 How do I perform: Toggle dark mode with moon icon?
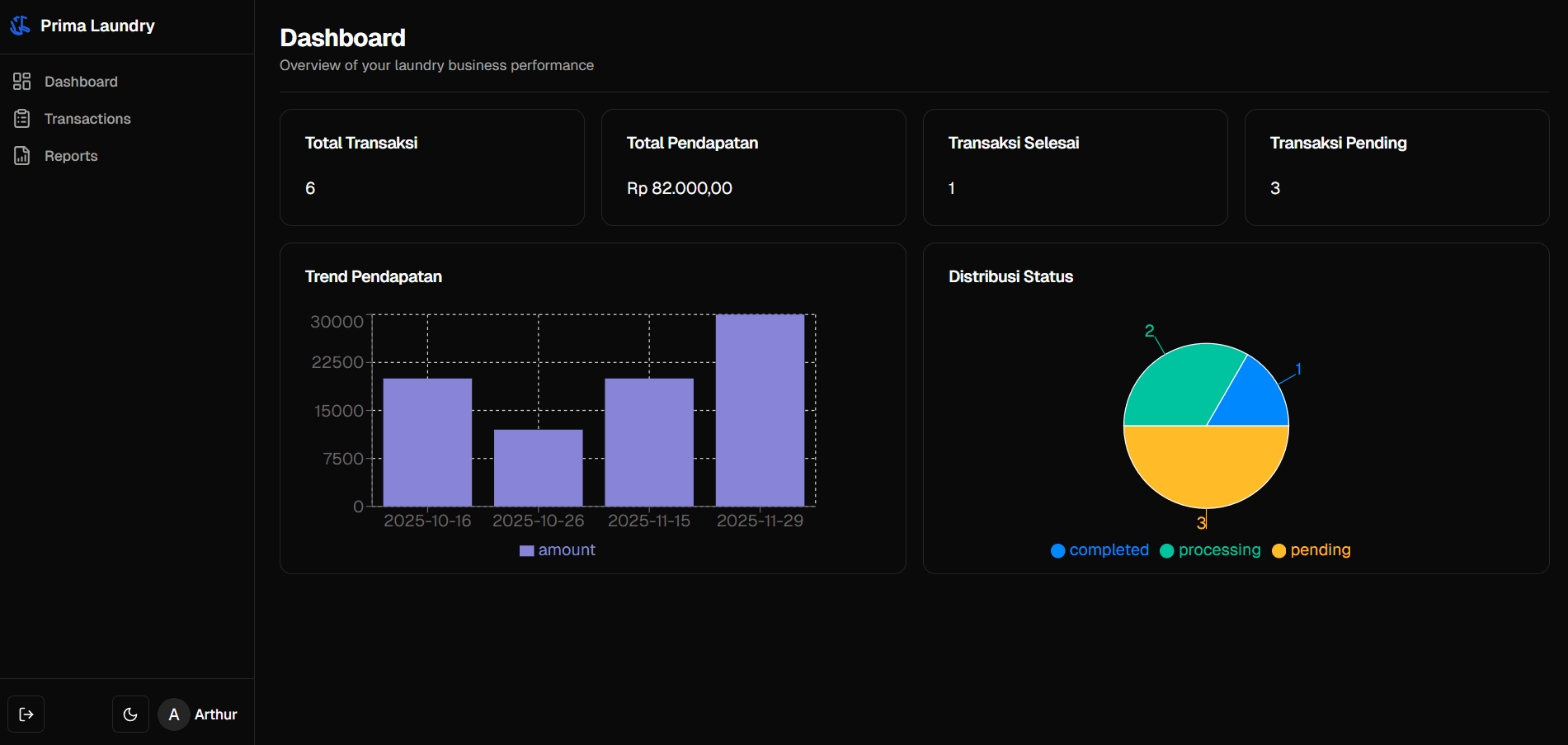pyautogui.click(x=130, y=714)
